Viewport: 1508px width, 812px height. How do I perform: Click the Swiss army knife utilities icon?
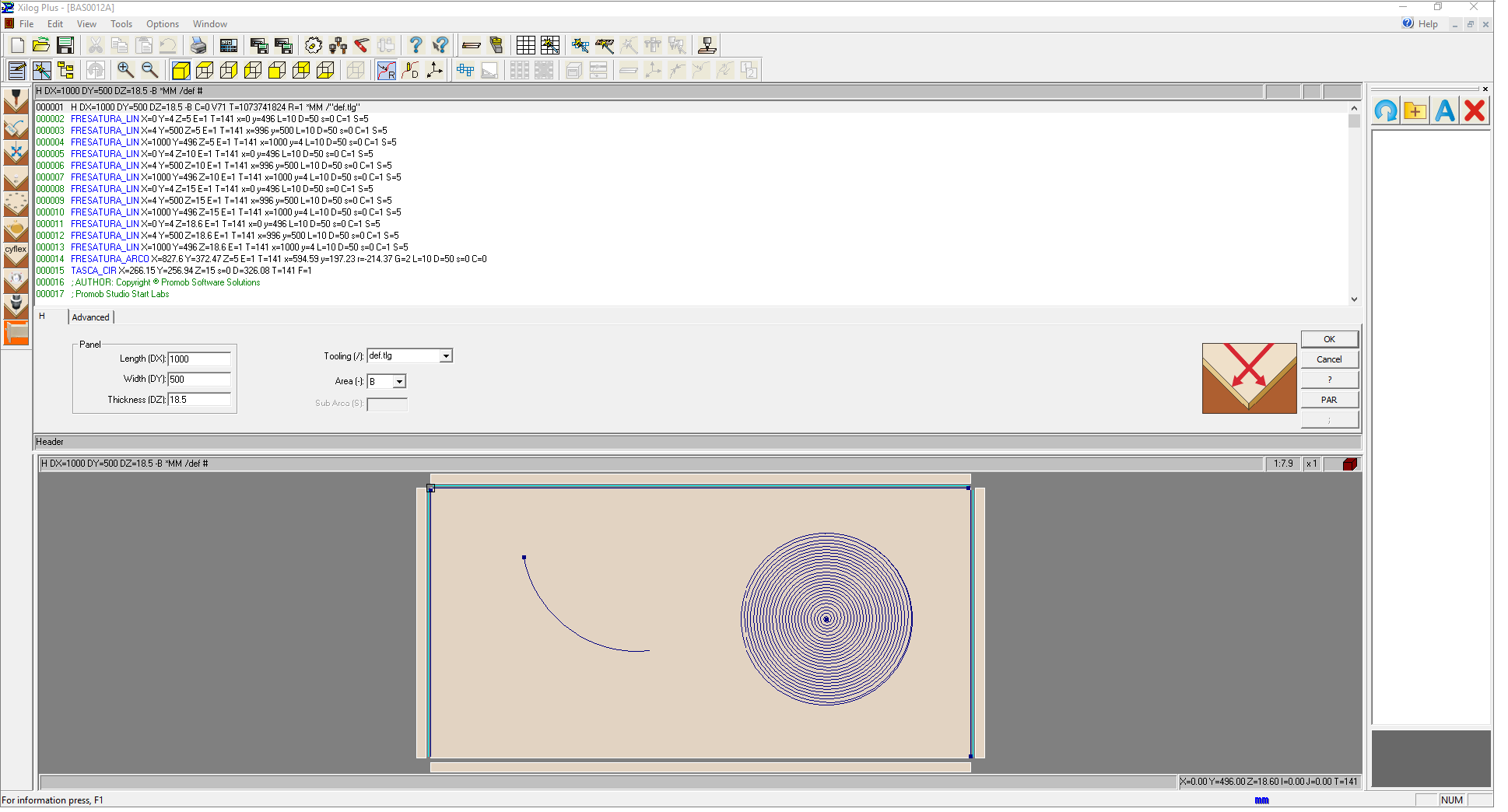pos(362,45)
